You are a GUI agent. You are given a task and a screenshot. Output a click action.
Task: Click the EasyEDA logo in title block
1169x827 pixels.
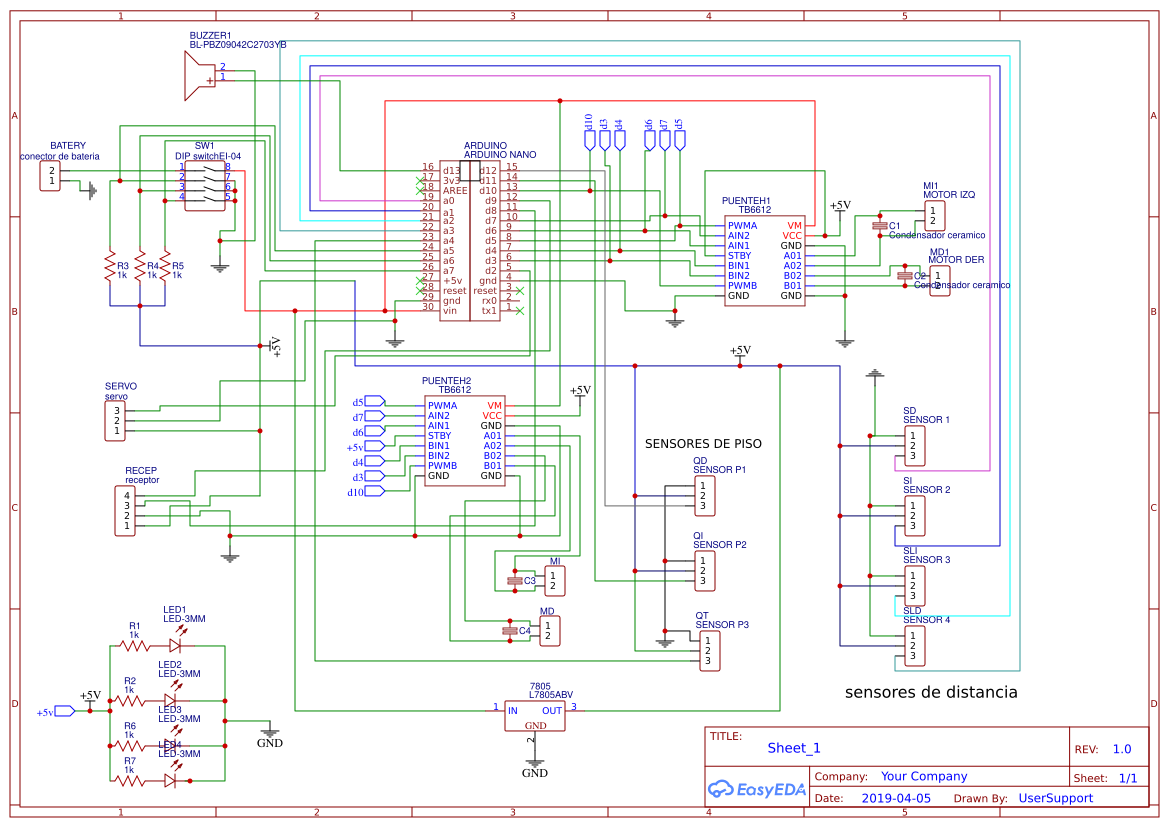tap(757, 789)
